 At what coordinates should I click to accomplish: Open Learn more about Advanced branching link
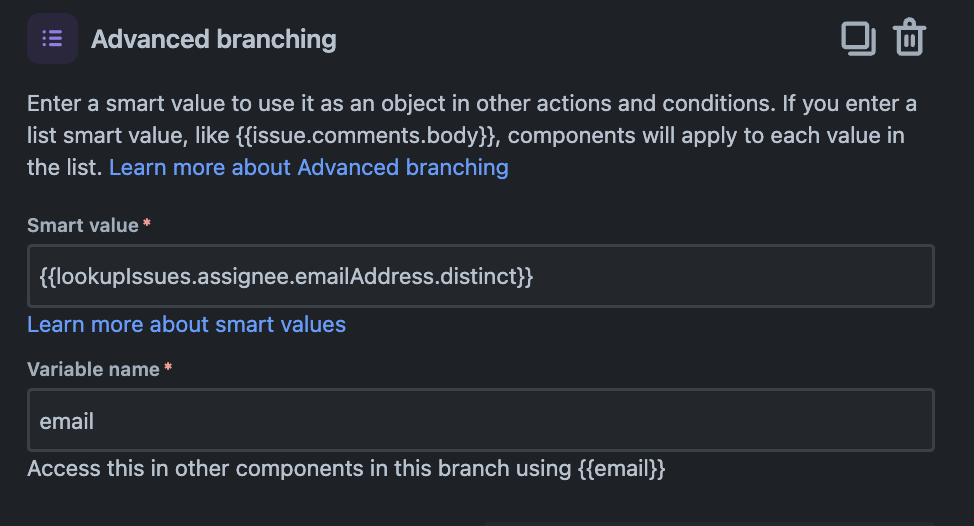[309, 168]
